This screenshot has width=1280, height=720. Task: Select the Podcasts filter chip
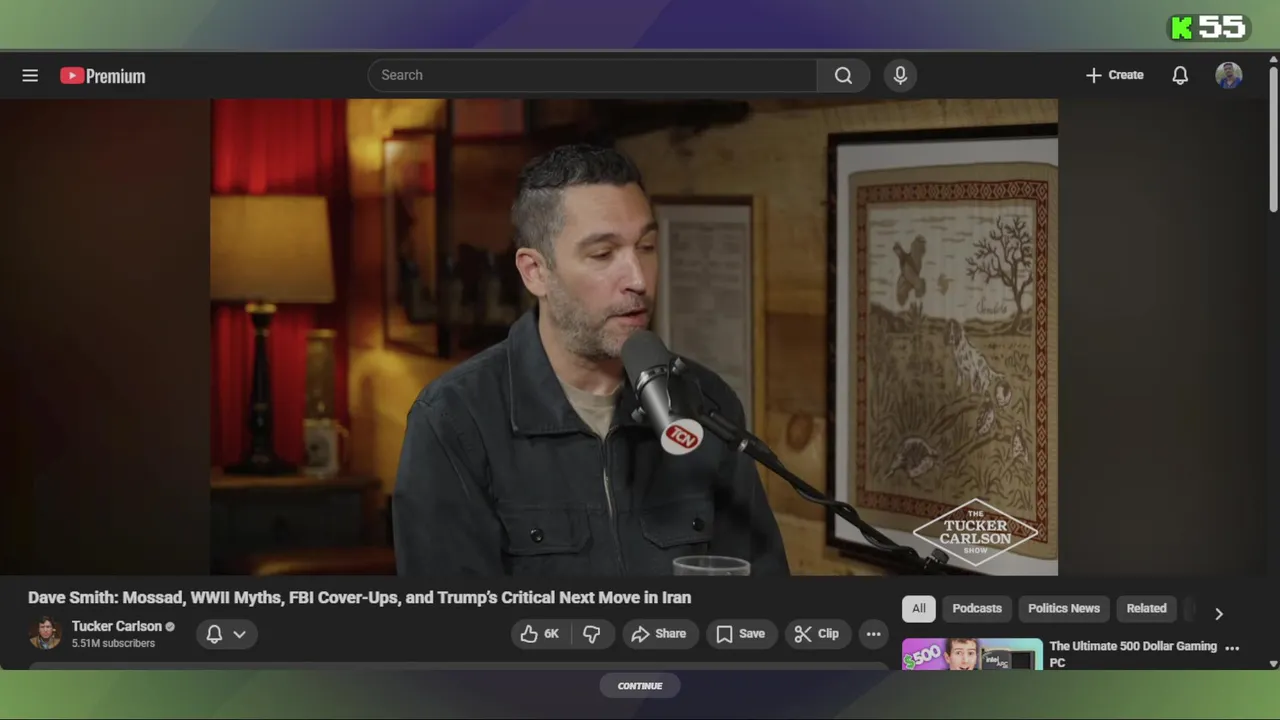pyautogui.click(x=977, y=608)
